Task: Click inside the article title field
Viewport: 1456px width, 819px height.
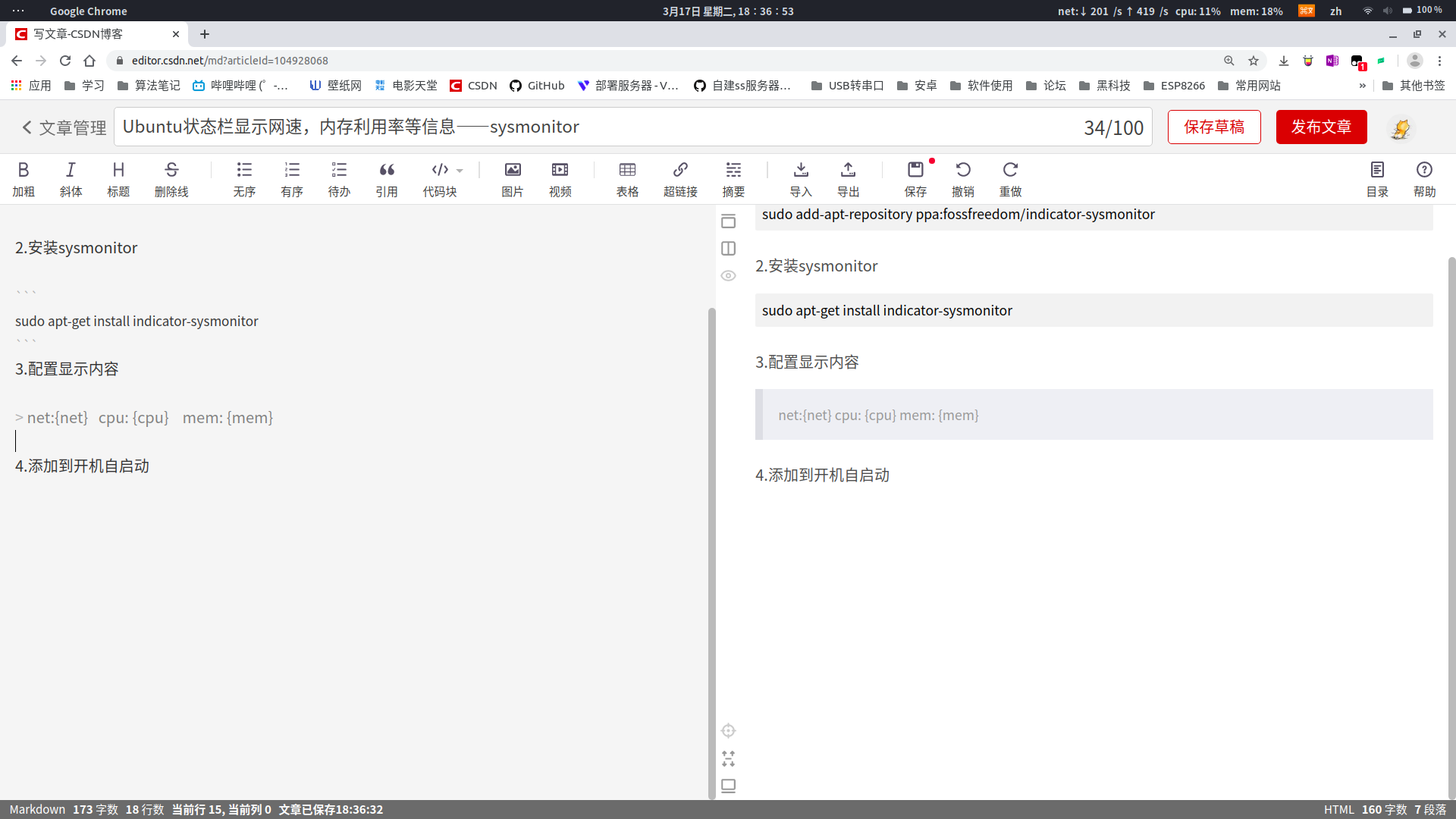Action: tap(531, 127)
